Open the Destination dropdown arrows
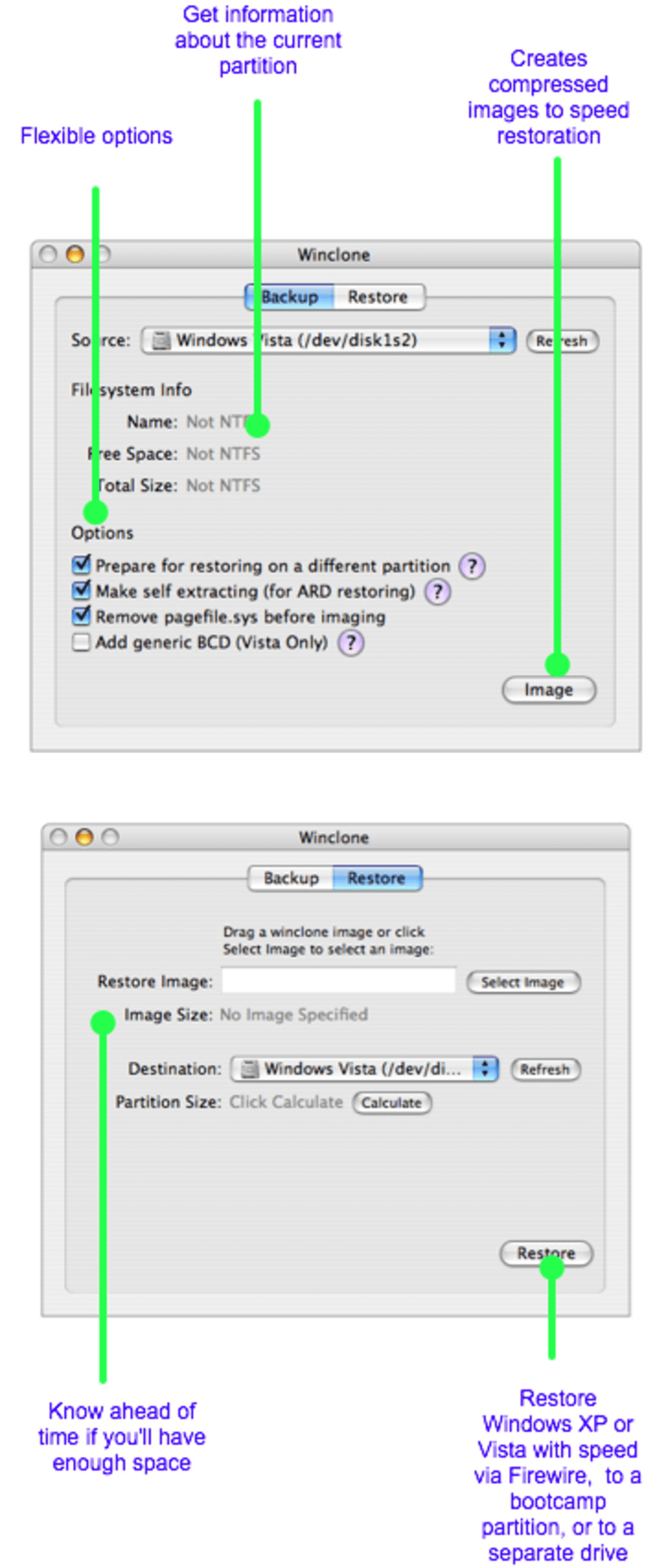 (x=485, y=1069)
